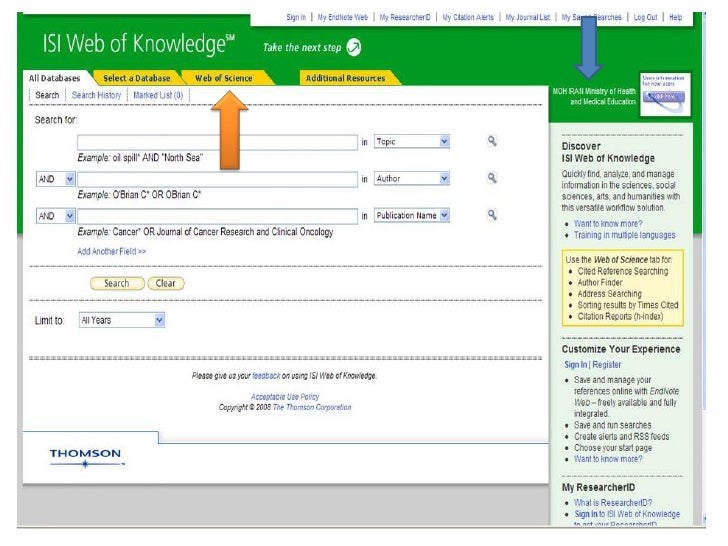Switch to the Select a Database tab

(137, 78)
